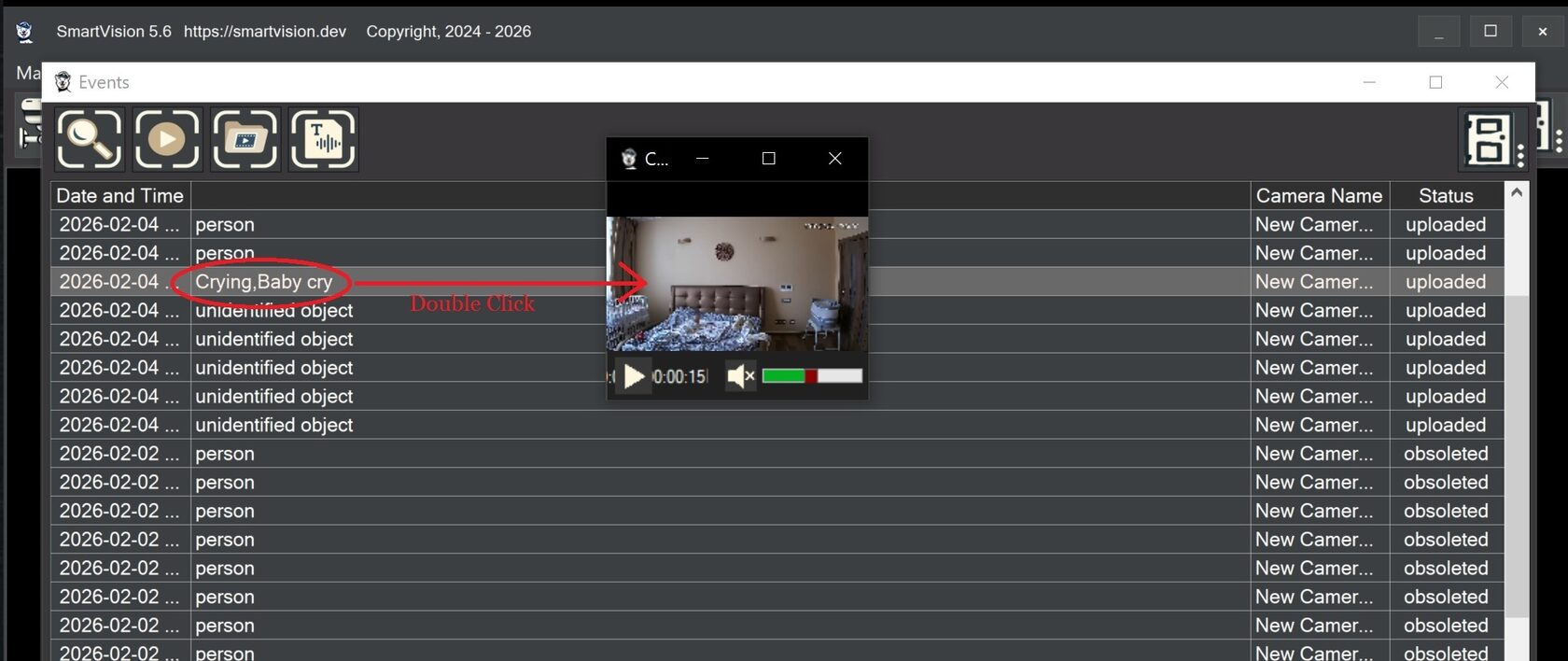
Task: Minimize the small player window
Action: (x=702, y=159)
